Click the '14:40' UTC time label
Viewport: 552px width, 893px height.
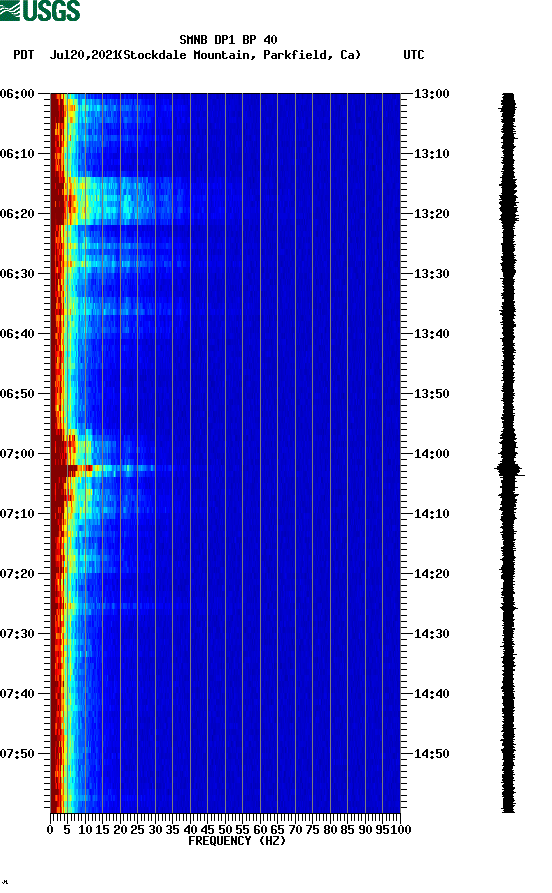point(431,694)
